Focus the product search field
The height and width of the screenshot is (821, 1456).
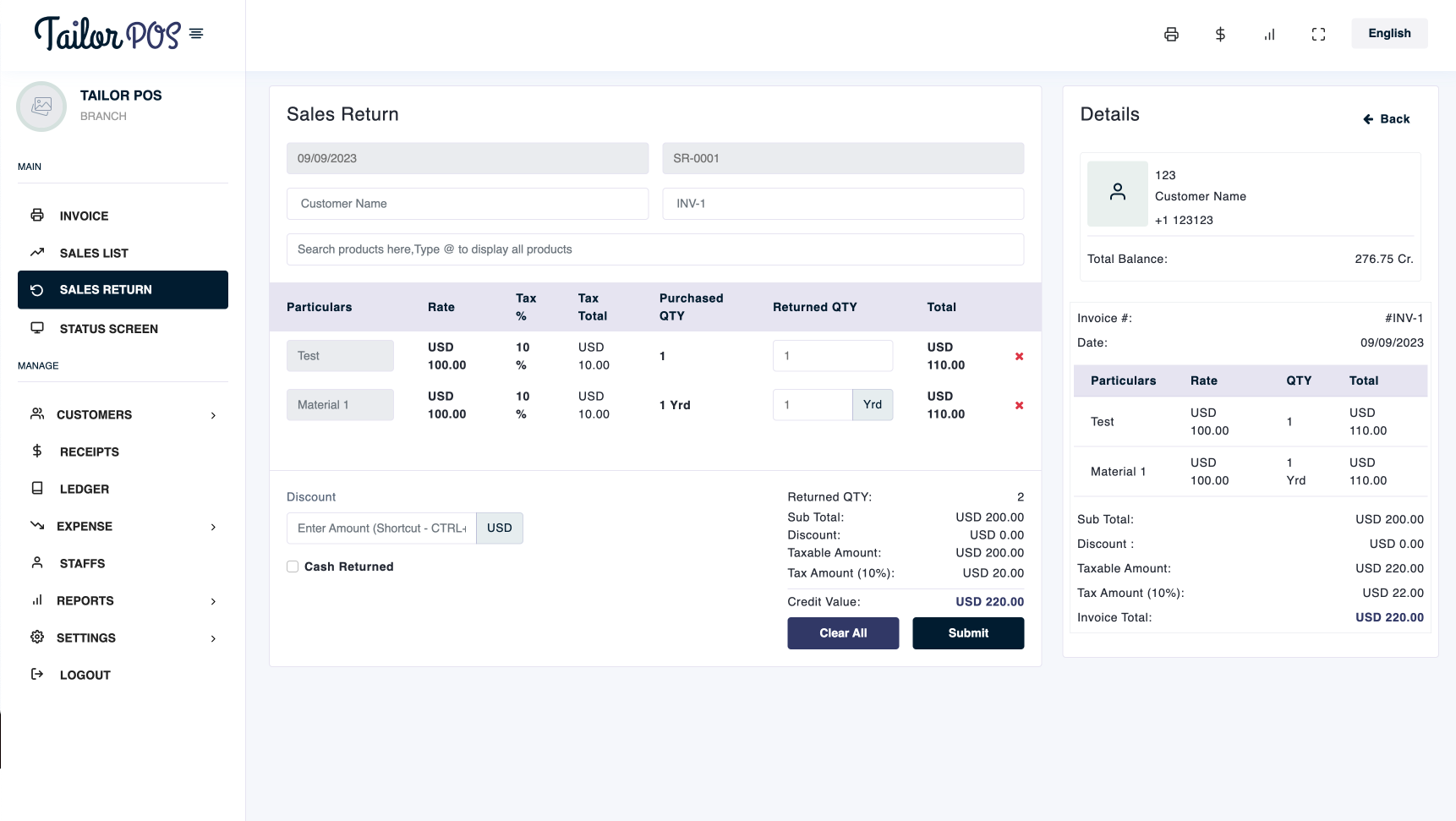click(x=654, y=249)
